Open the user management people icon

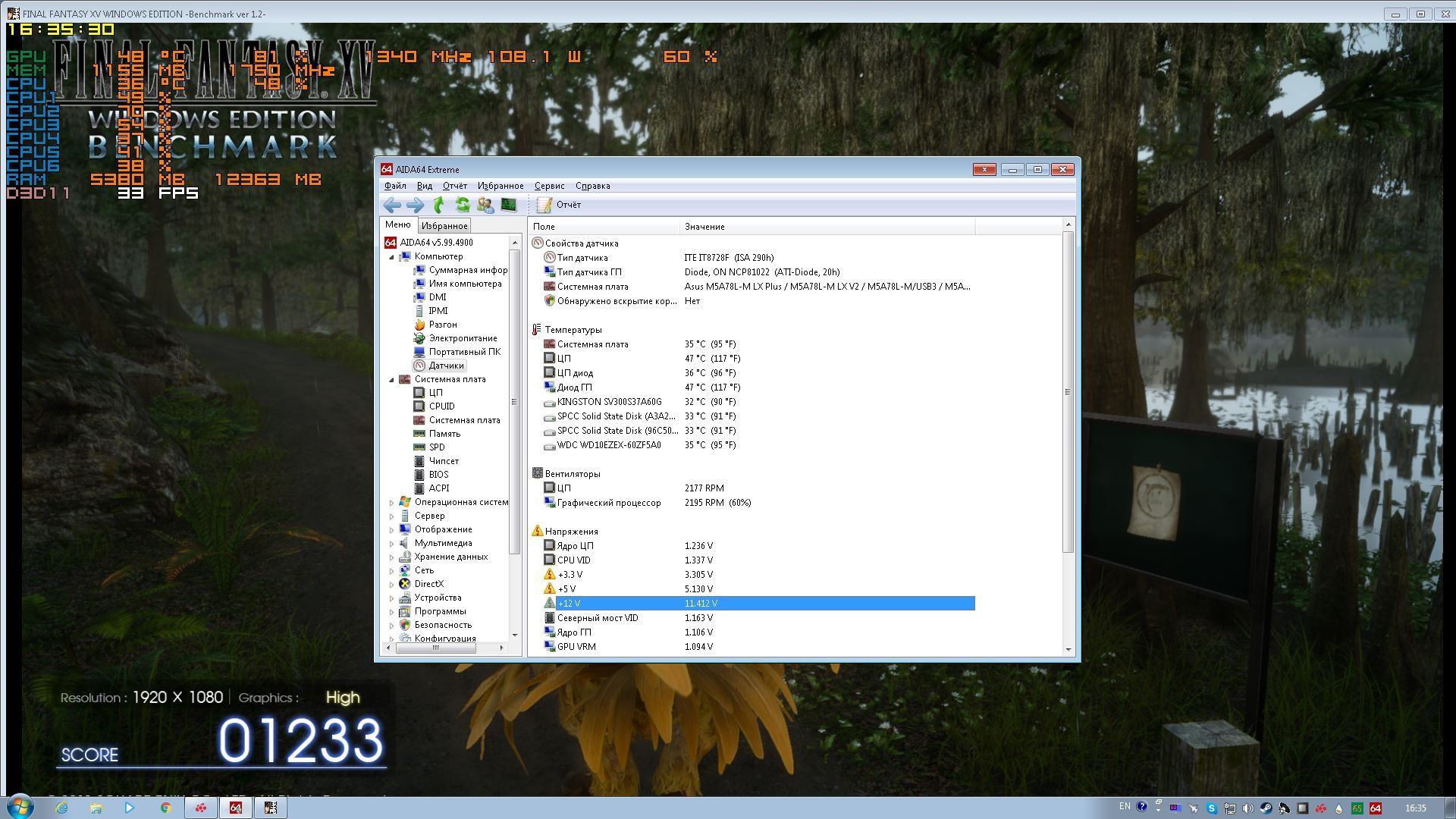coord(485,205)
